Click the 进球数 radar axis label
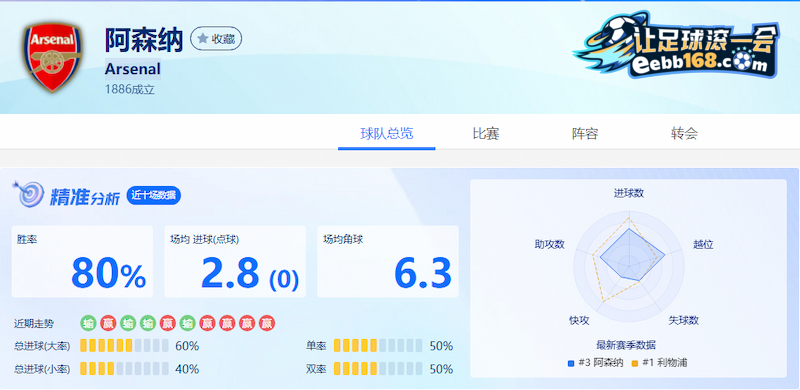Viewport: 800px width, 390px height. tap(629, 193)
